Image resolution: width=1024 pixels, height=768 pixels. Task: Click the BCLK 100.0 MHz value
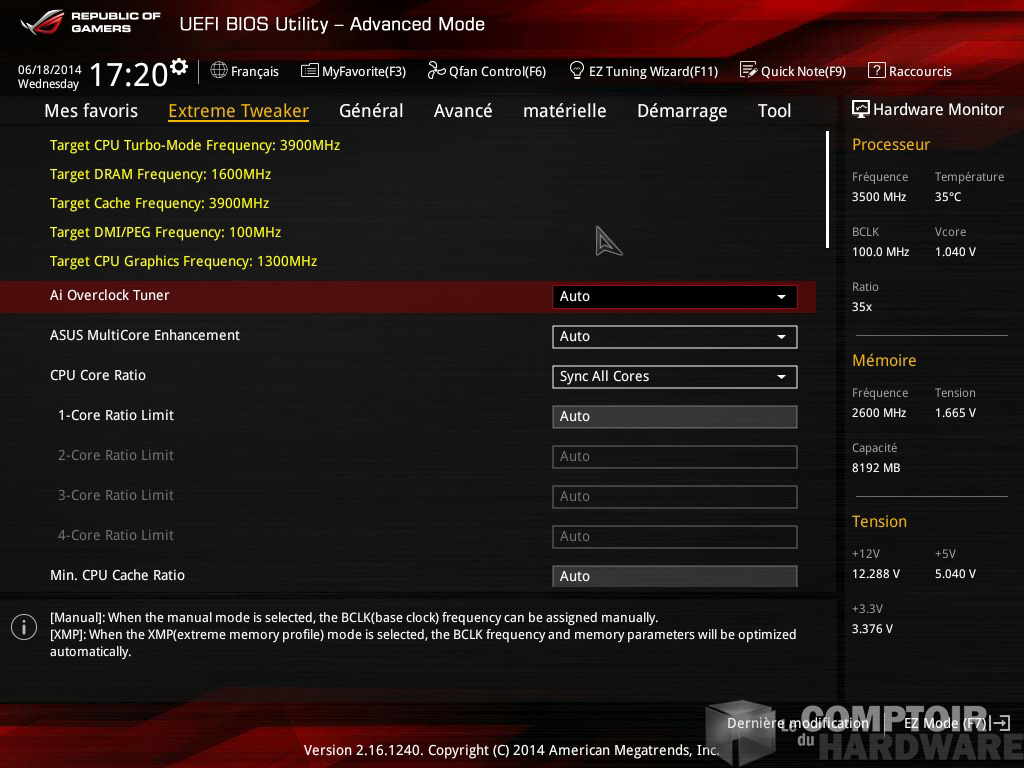pyautogui.click(x=880, y=252)
